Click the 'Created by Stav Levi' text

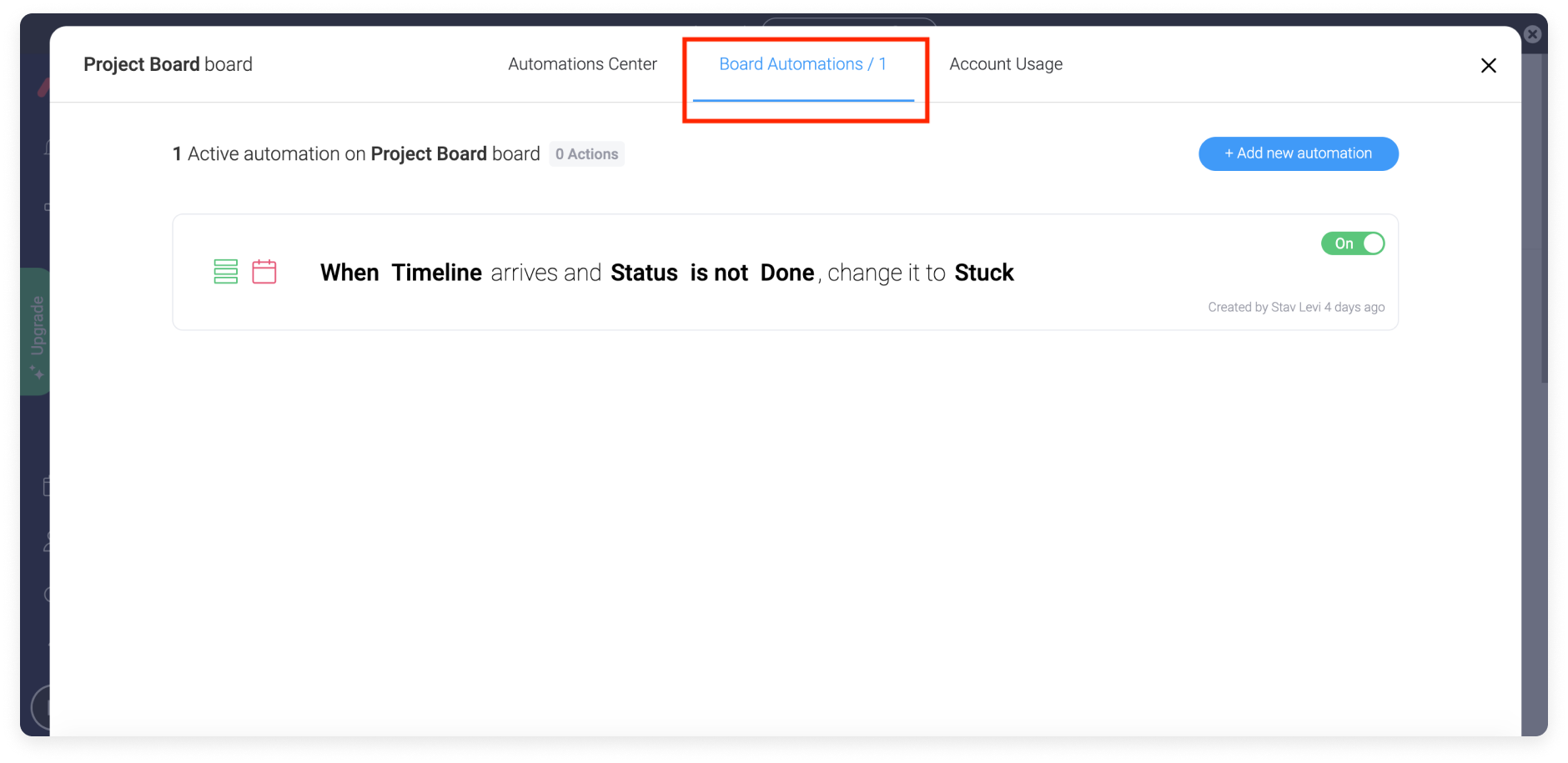[1264, 307]
